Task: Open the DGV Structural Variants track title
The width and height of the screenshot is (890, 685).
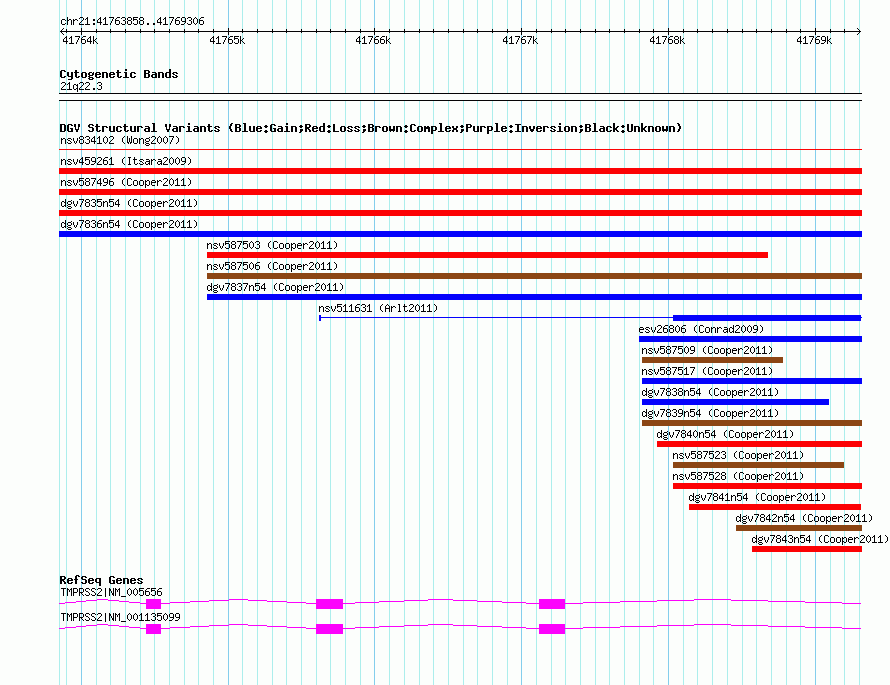Action: (x=370, y=128)
